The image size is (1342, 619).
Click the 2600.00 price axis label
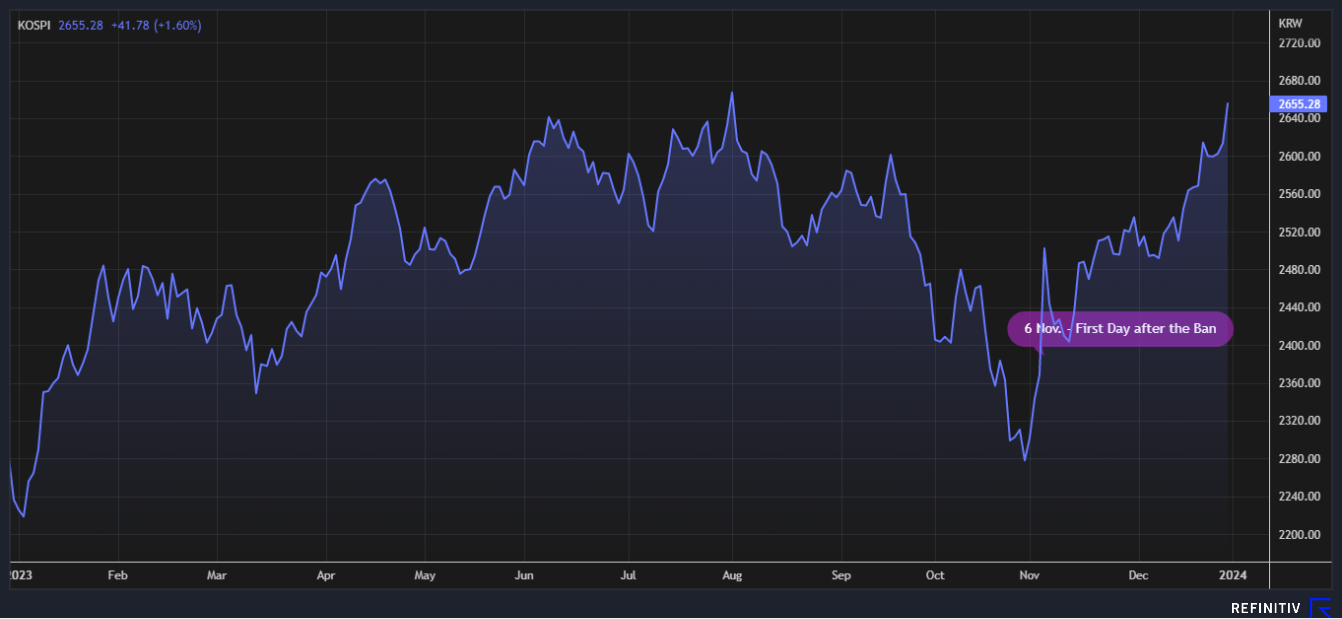click(1299, 157)
